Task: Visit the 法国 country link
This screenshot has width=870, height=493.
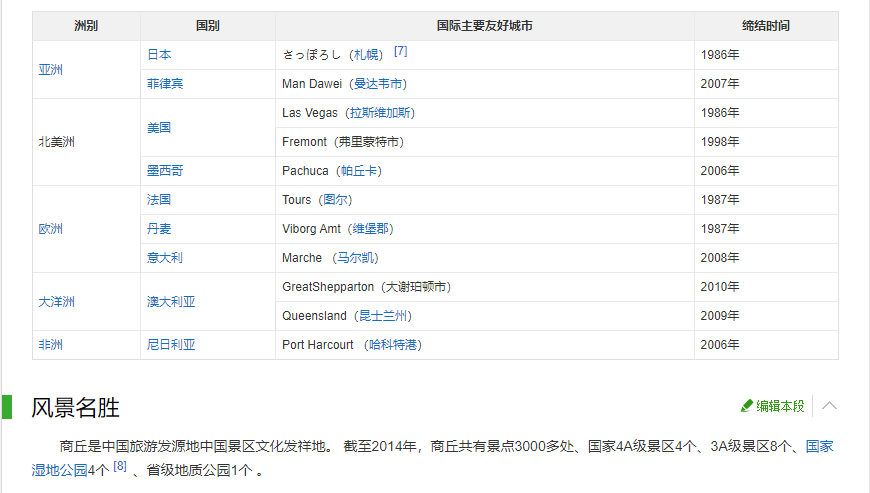Action: click(x=159, y=200)
